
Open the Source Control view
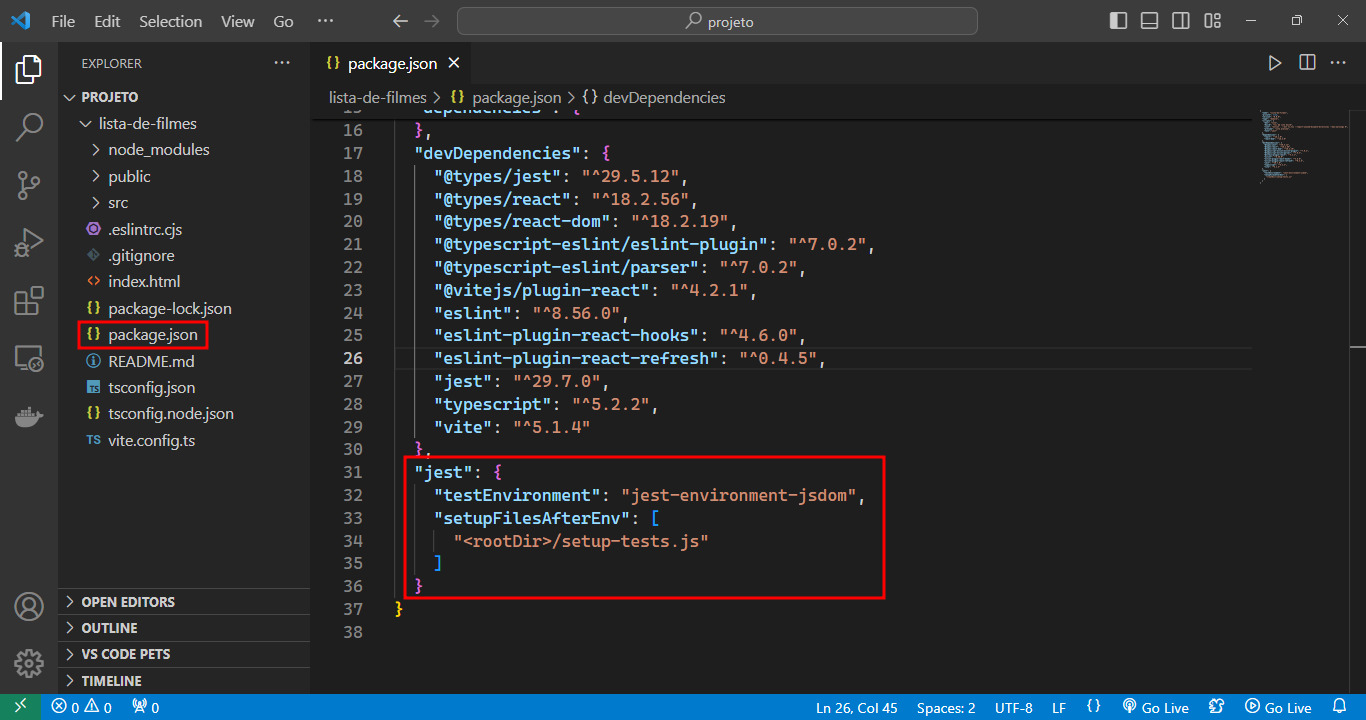[29, 185]
